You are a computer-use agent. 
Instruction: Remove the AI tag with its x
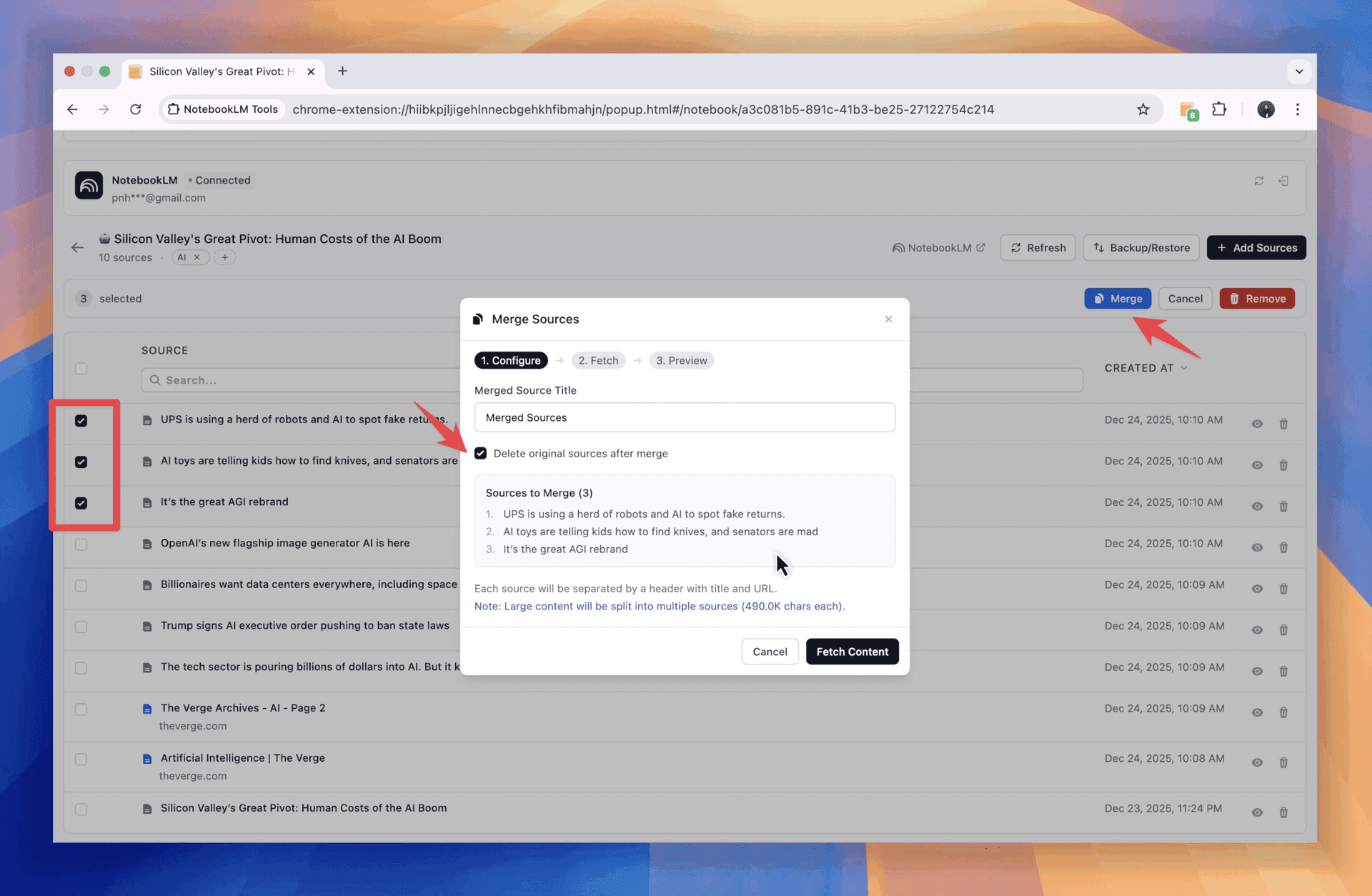point(197,257)
